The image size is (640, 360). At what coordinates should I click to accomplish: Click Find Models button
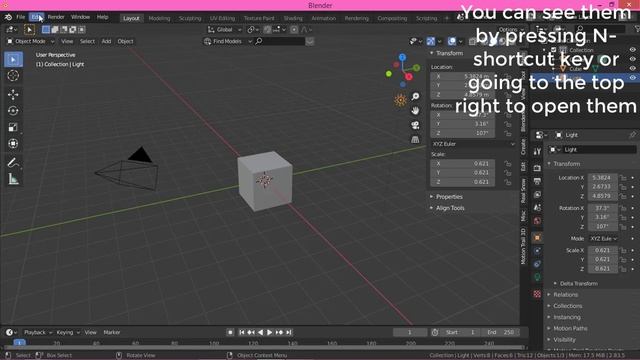[228, 41]
